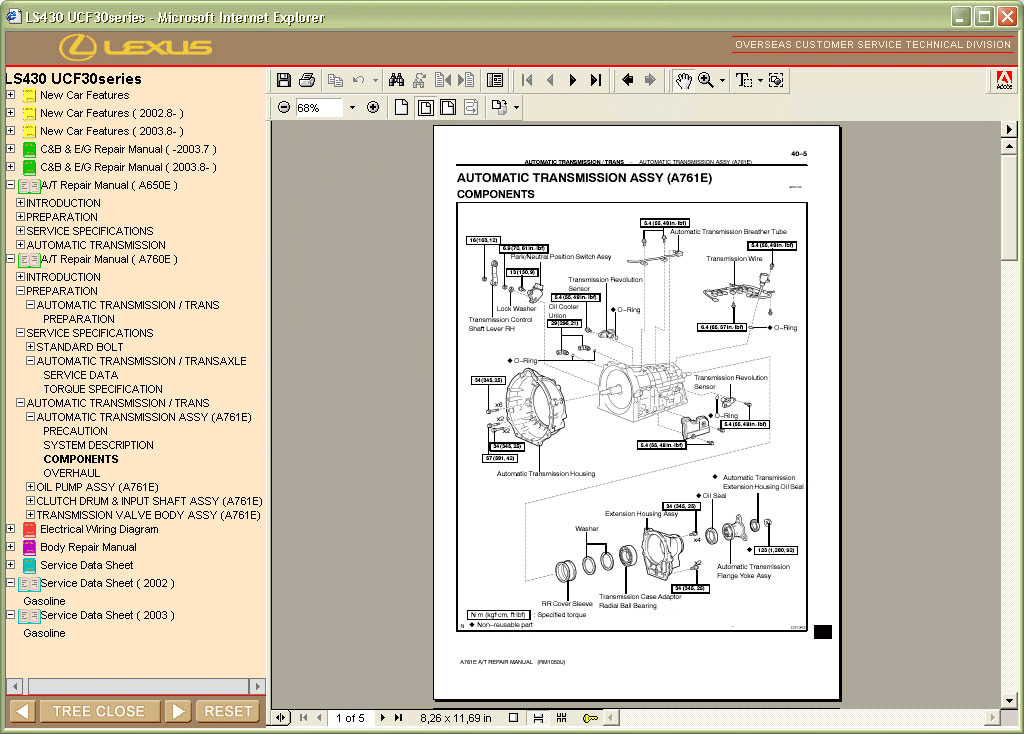The image size is (1024, 734).
Task: Expand the STANDARD BOLT node
Action: 30,347
